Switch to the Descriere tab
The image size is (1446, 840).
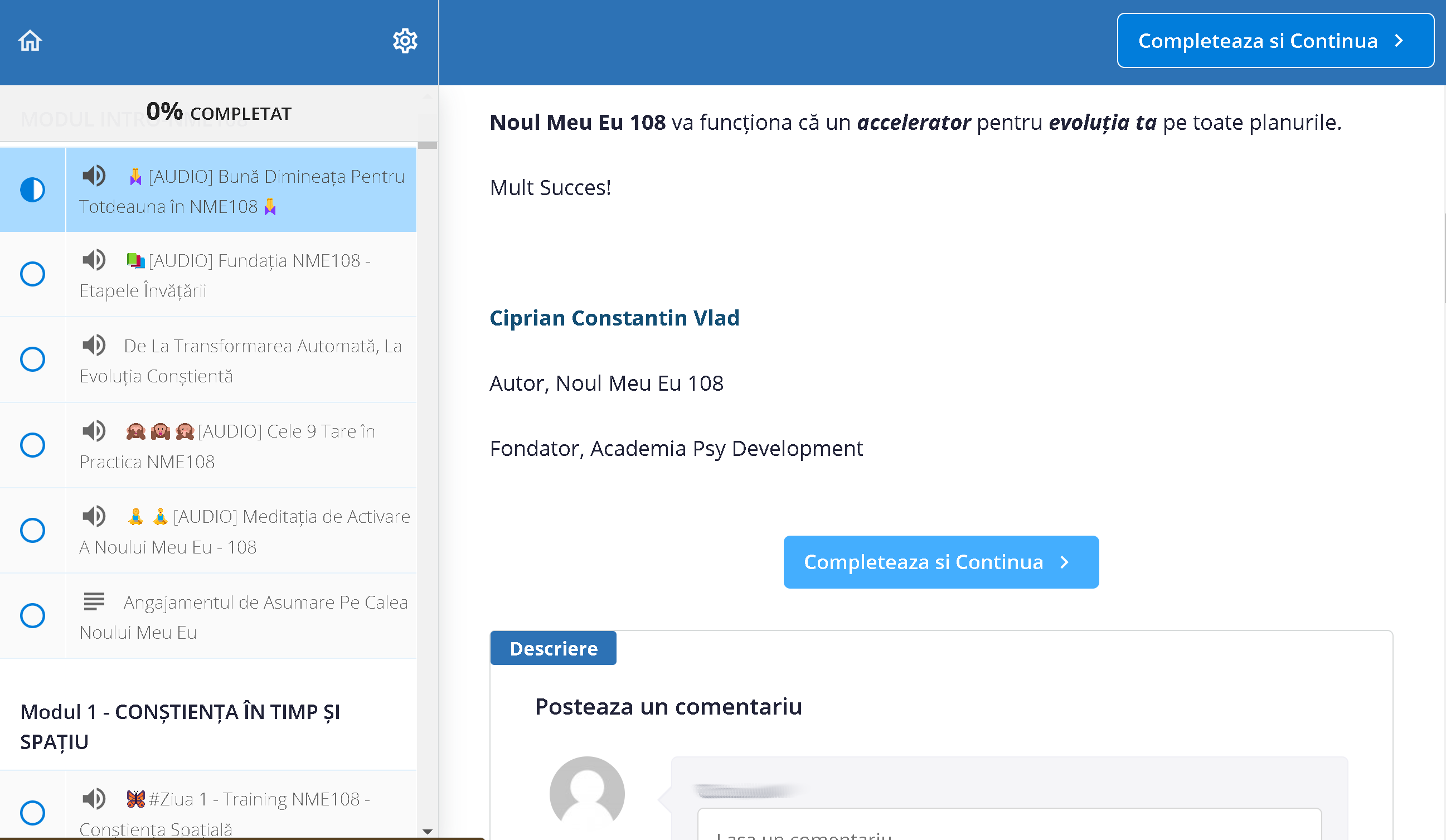(554, 648)
